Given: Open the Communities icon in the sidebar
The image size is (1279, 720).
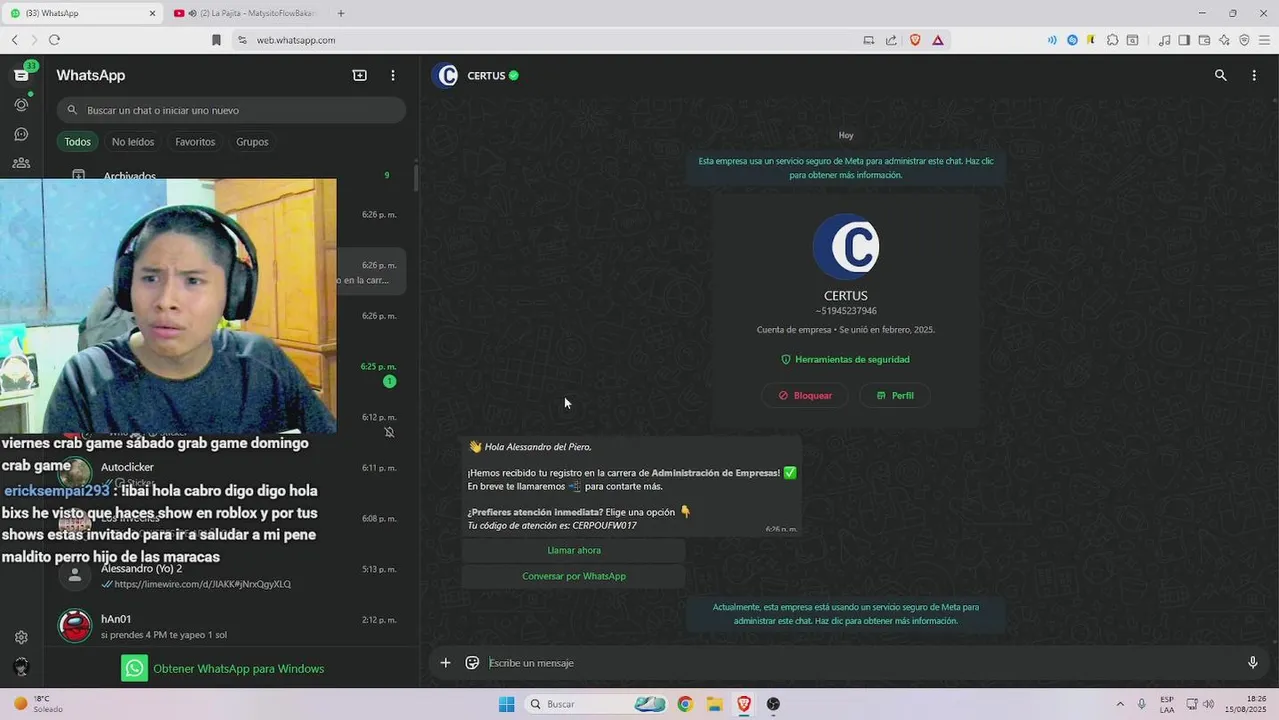Looking at the screenshot, I should pos(21,163).
